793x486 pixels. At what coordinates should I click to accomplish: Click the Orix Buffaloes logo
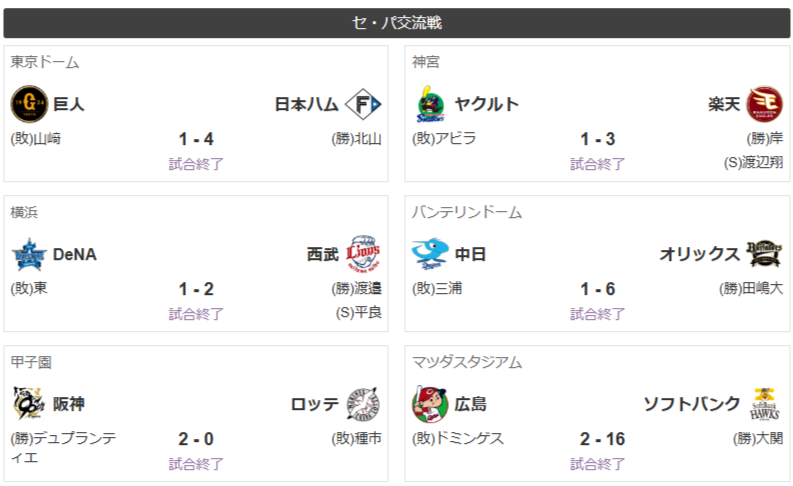click(x=765, y=253)
